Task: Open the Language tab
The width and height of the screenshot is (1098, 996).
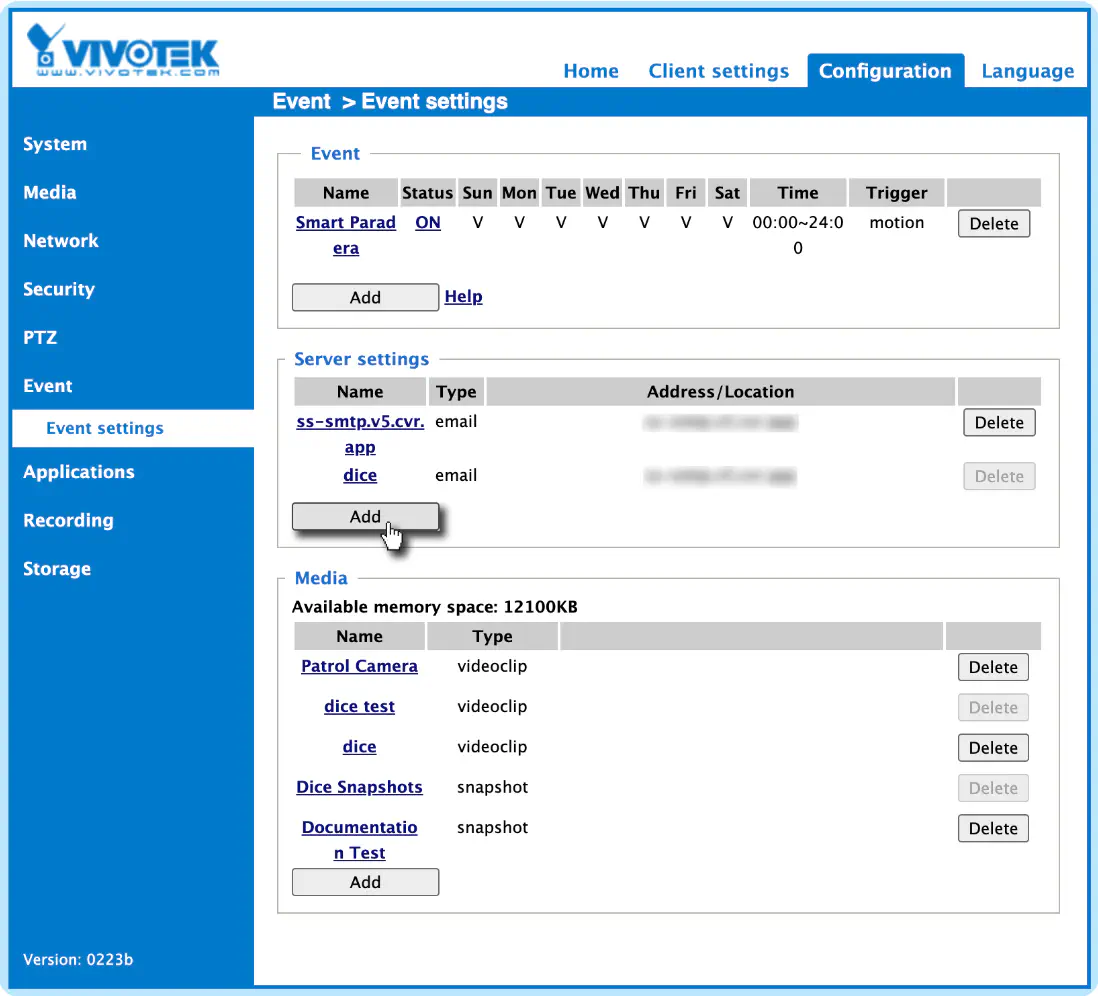Action: pos(1027,71)
